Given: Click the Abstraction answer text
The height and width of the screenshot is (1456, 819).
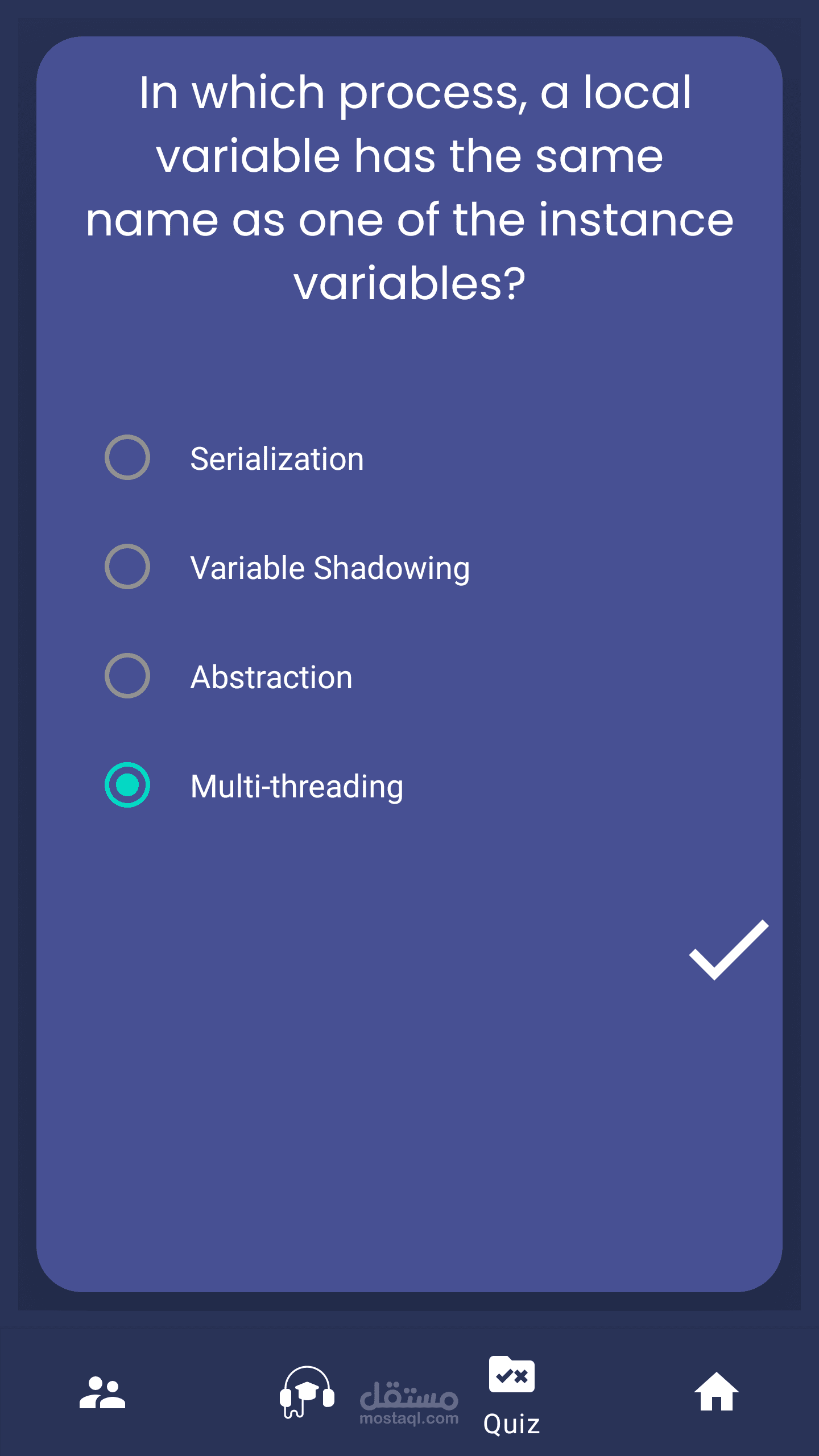Looking at the screenshot, I should coord(271,677).
